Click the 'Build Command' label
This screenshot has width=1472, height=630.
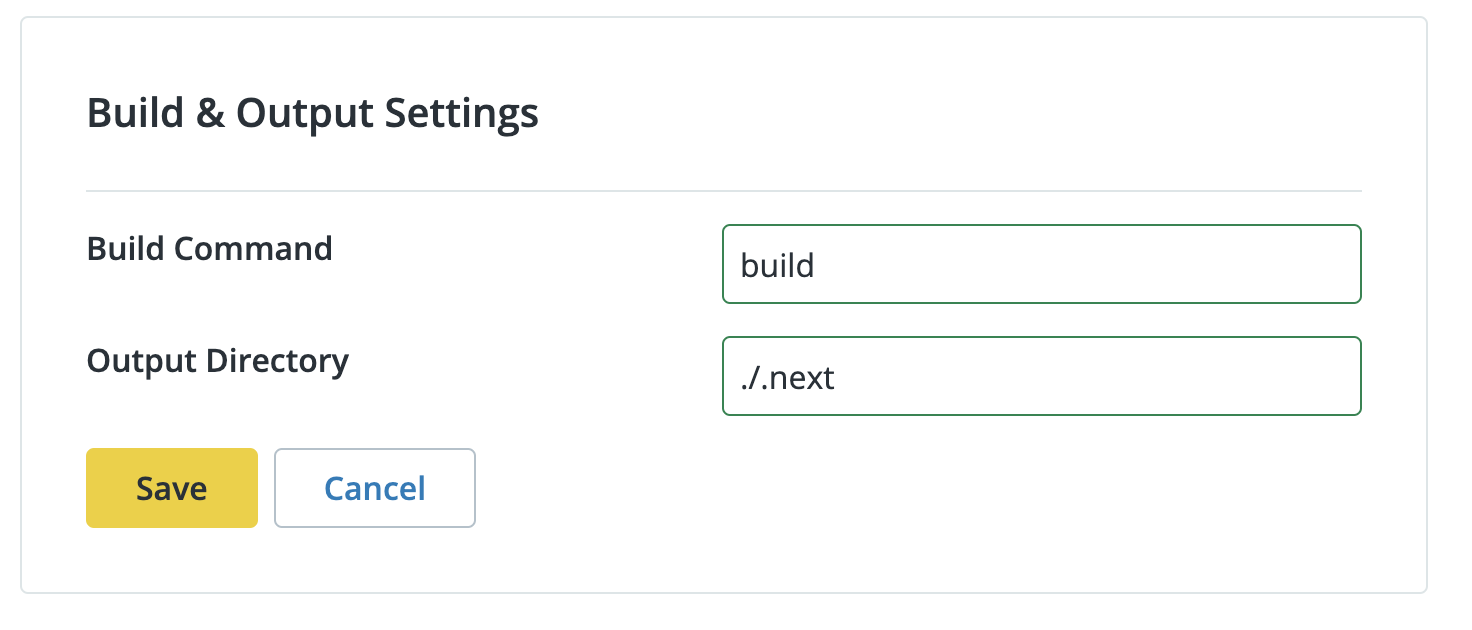click(209, 249)
